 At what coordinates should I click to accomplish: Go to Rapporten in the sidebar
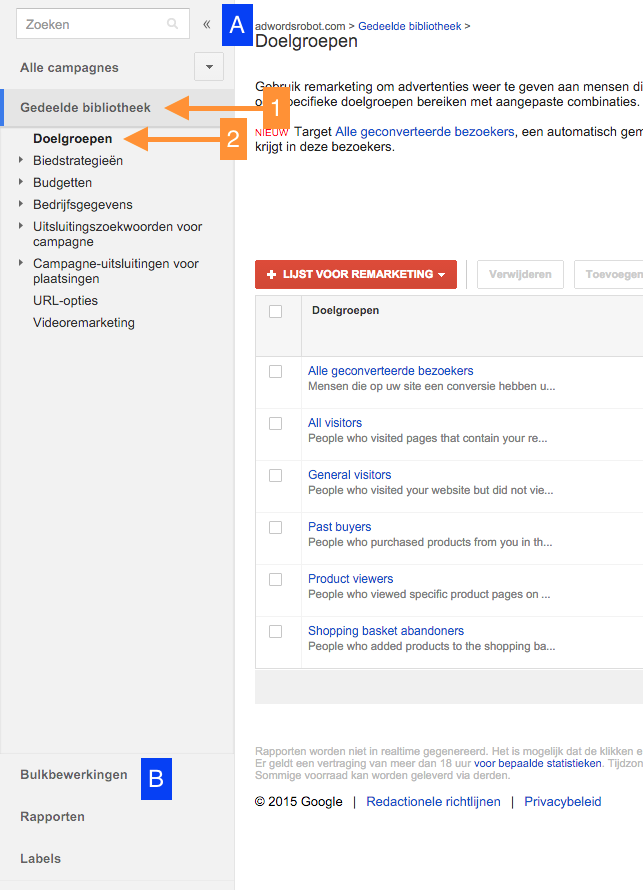click(x=52, y=817)
